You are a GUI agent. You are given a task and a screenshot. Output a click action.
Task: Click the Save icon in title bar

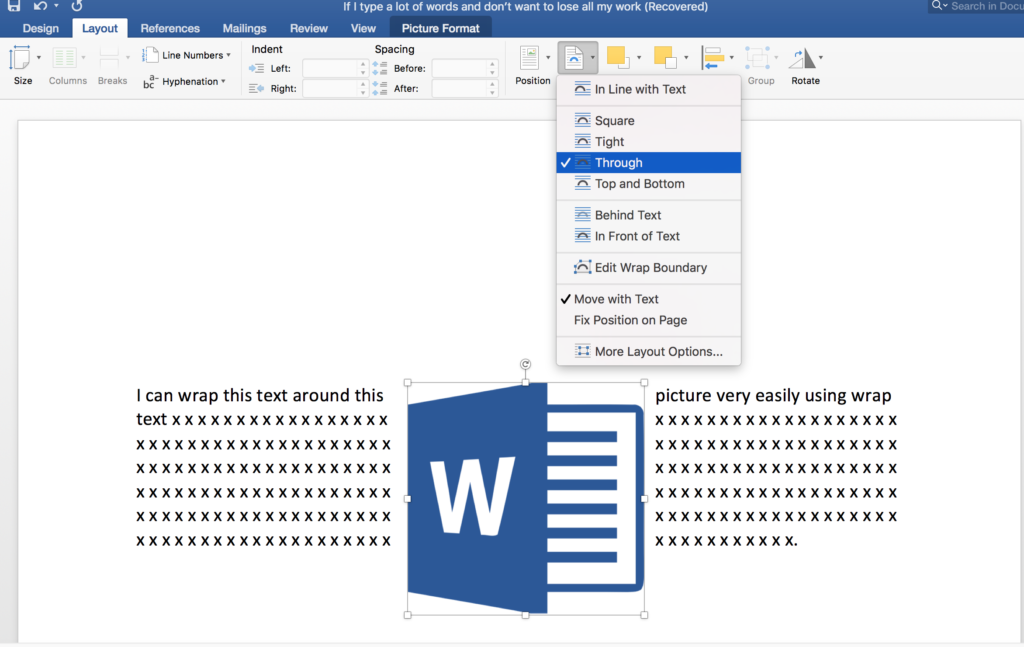pyautogui.click(x=14, y=6)
